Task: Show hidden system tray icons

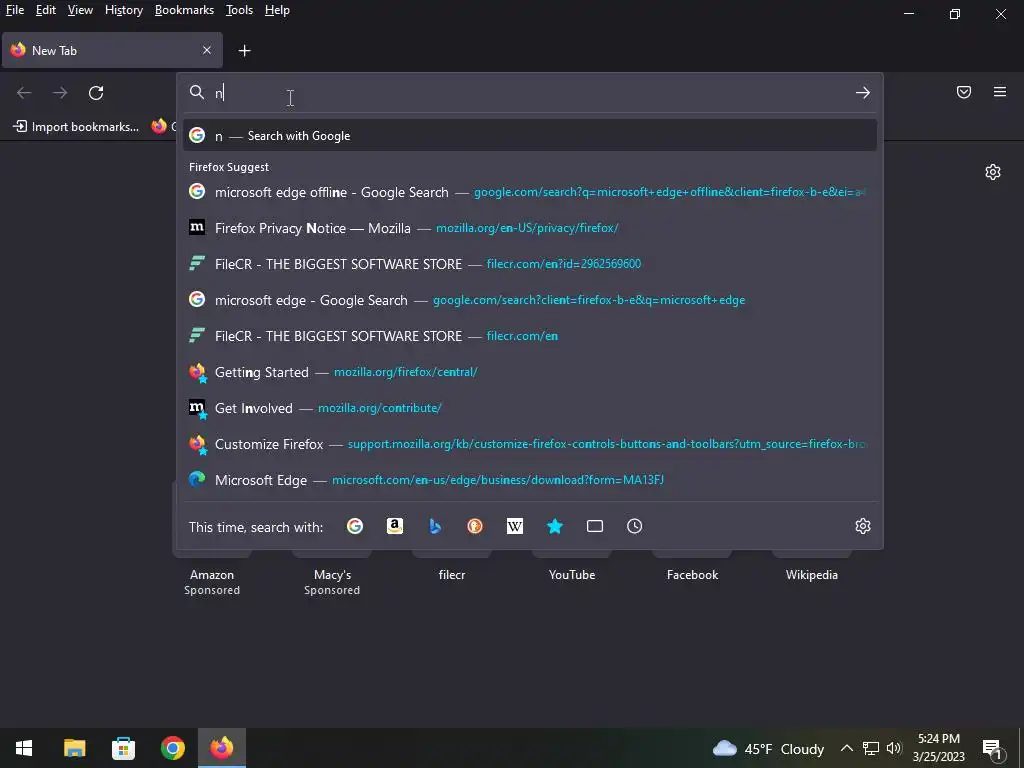Action: pos(846,748)
